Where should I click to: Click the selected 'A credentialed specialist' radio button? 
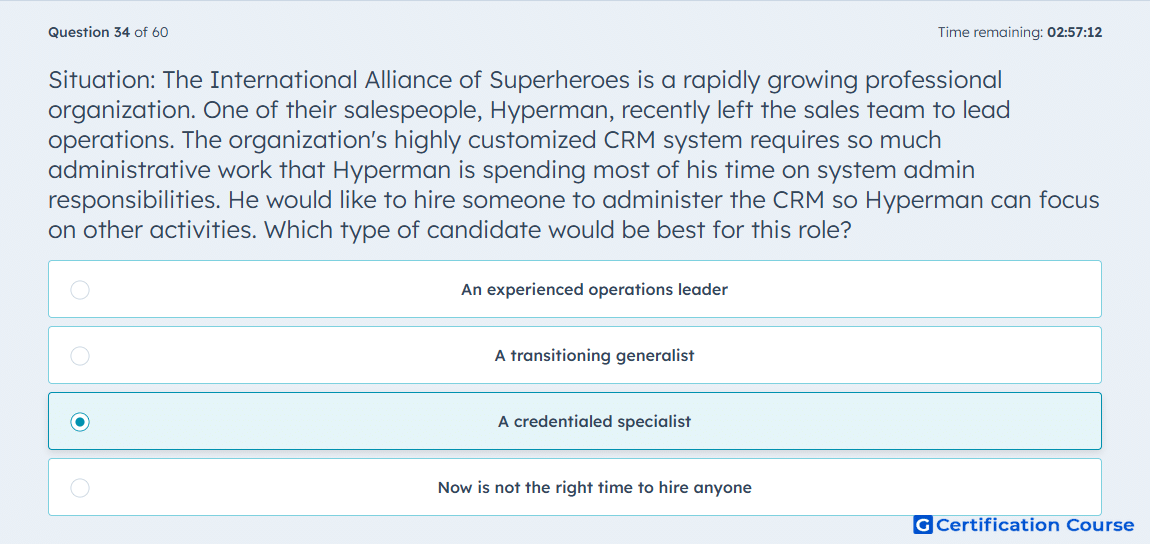(x=80, y=422)
